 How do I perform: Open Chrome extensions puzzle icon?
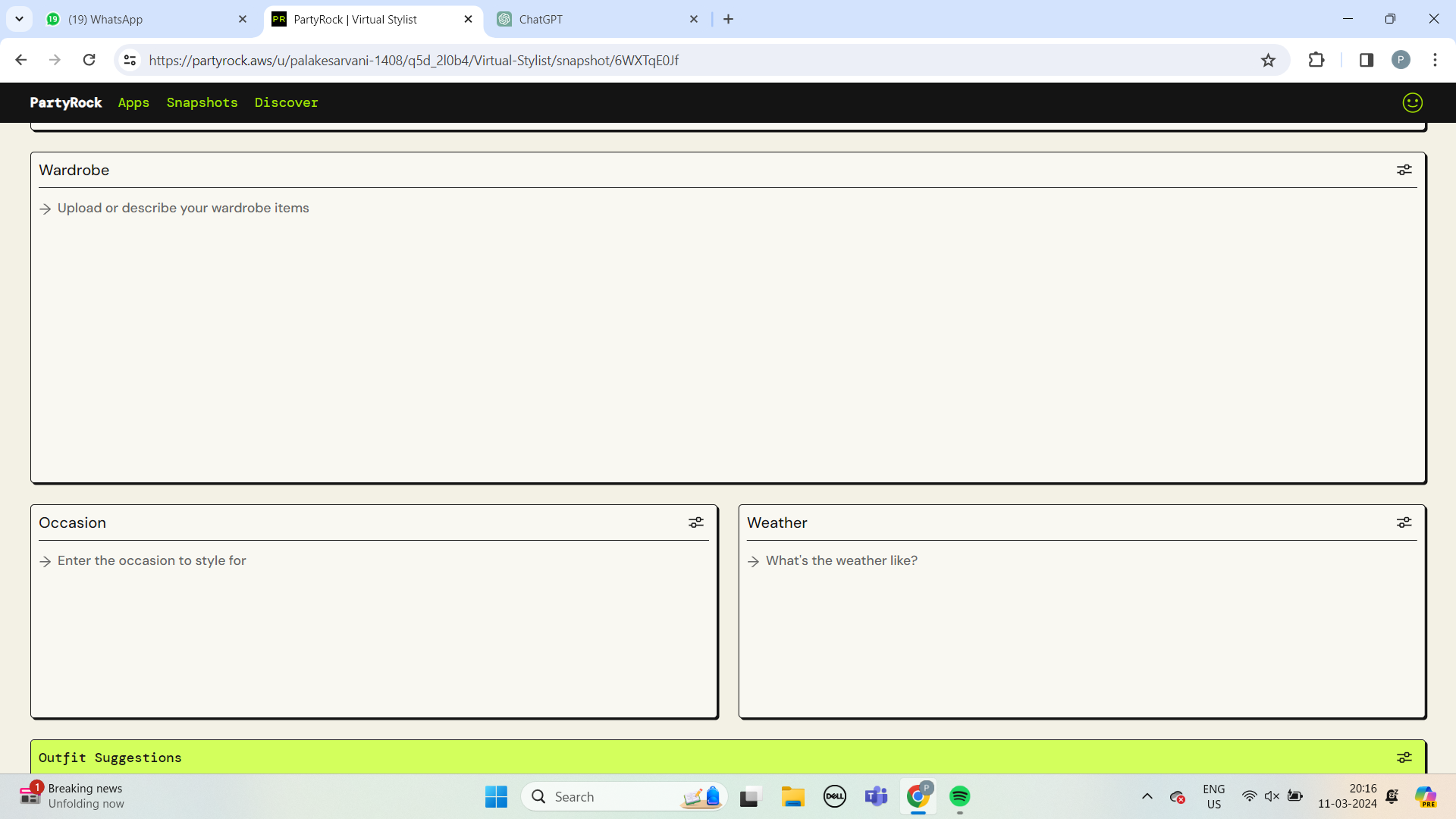tap(1316, 60)
